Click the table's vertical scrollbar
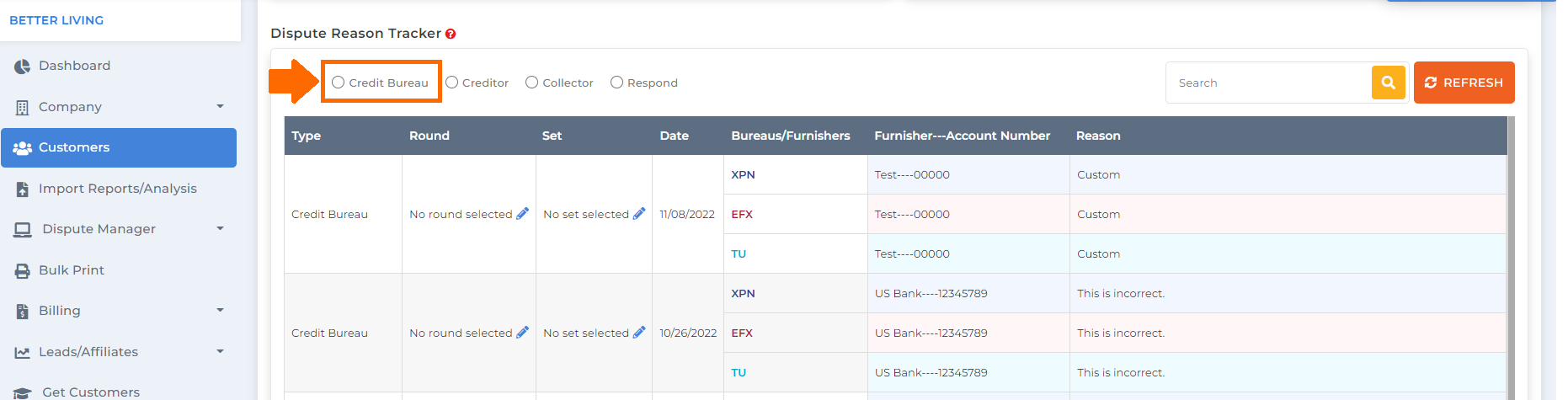This screenshot has width=1568, height=400. coord(1511,258)
